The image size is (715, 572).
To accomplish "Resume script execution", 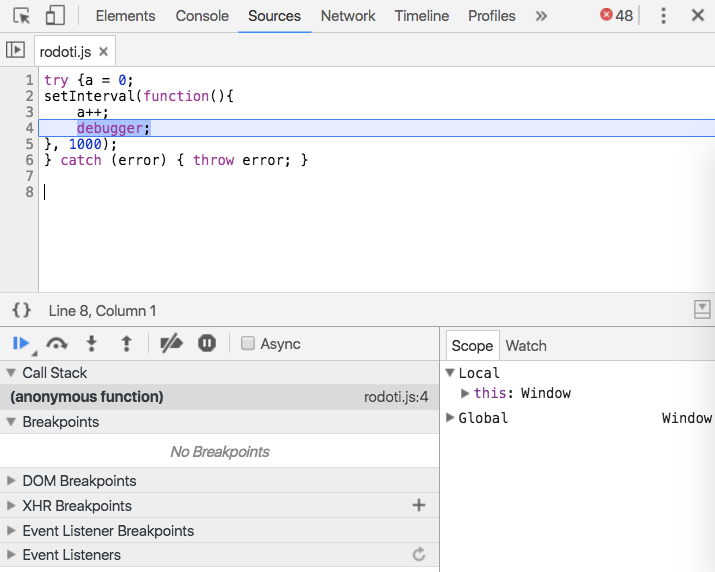I will click(21, 343).
